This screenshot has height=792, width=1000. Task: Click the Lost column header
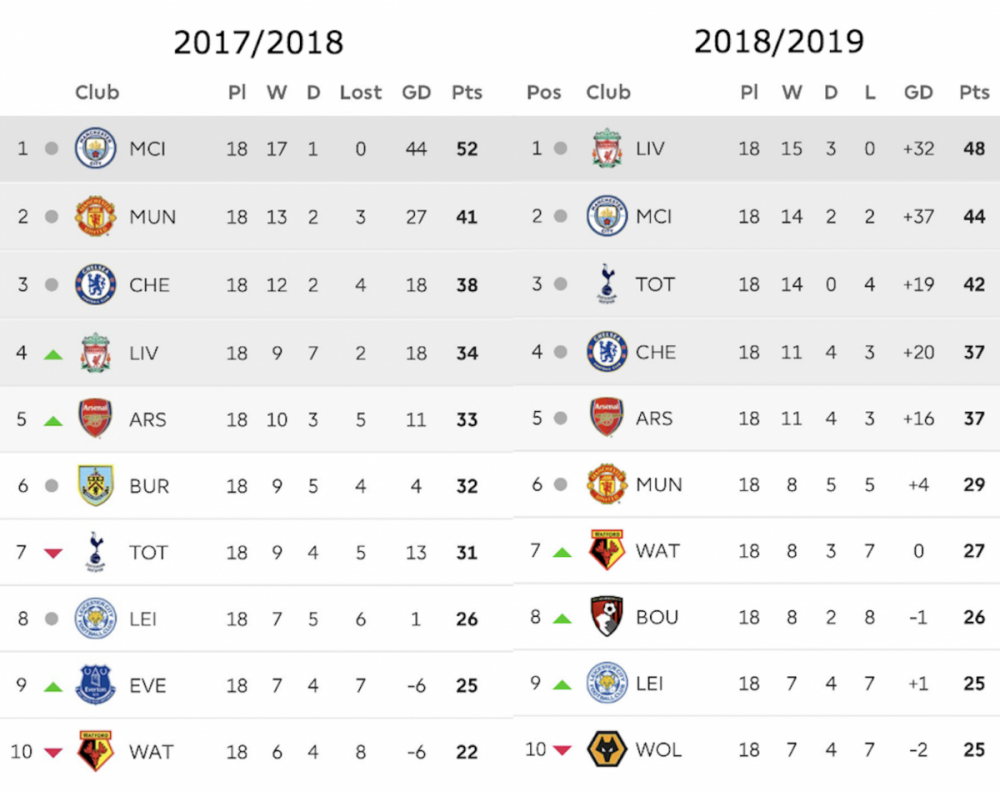pyautogui.click(x=360, y=92)
